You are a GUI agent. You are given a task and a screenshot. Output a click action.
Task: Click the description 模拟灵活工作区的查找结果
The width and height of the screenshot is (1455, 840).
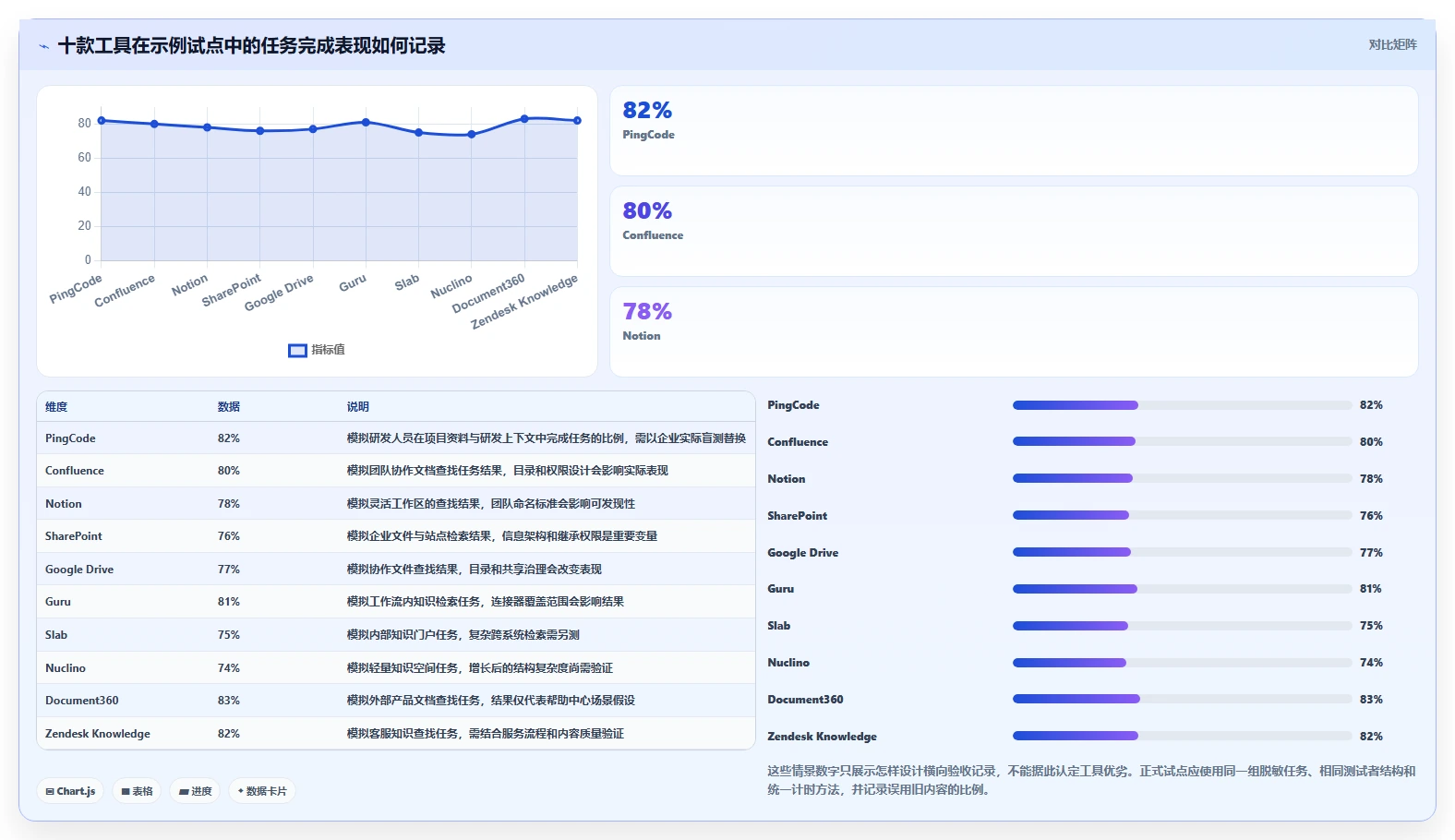(x=491, y=504)
